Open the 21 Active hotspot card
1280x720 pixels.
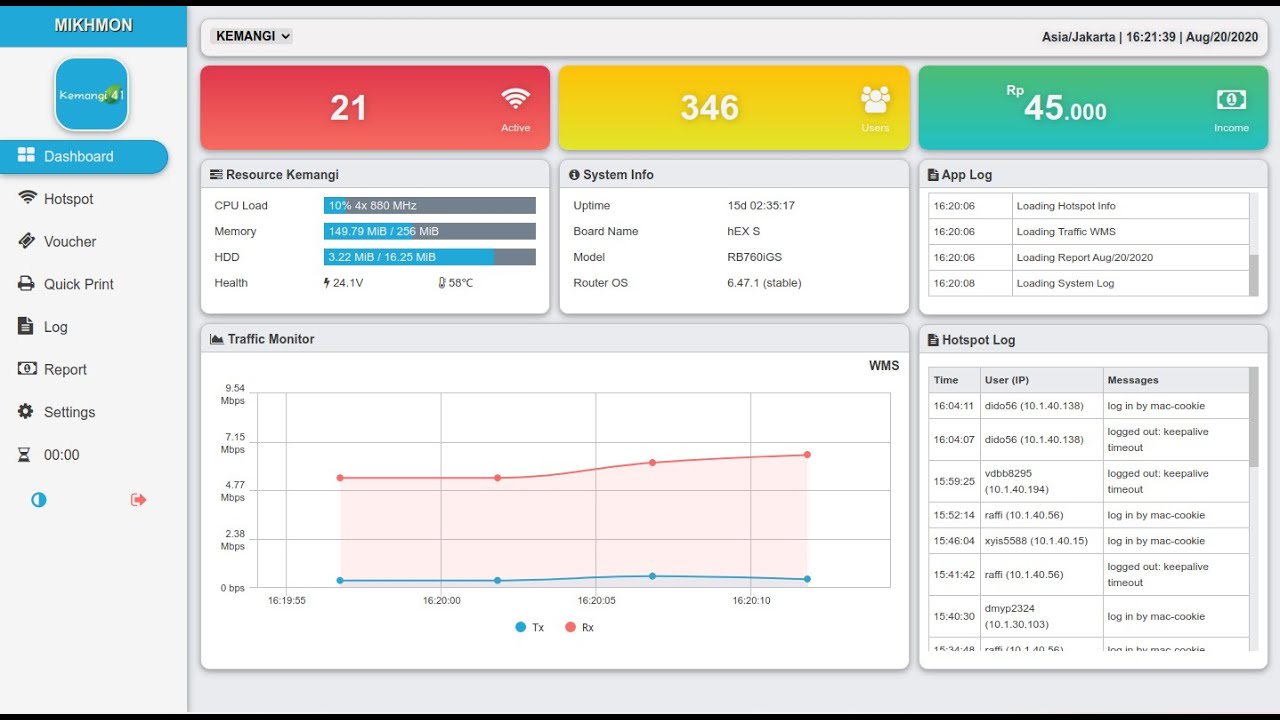(x=375, y=108)
